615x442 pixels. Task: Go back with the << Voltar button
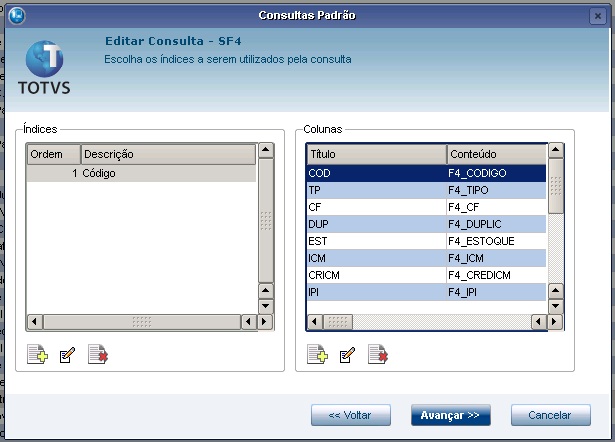351,415
